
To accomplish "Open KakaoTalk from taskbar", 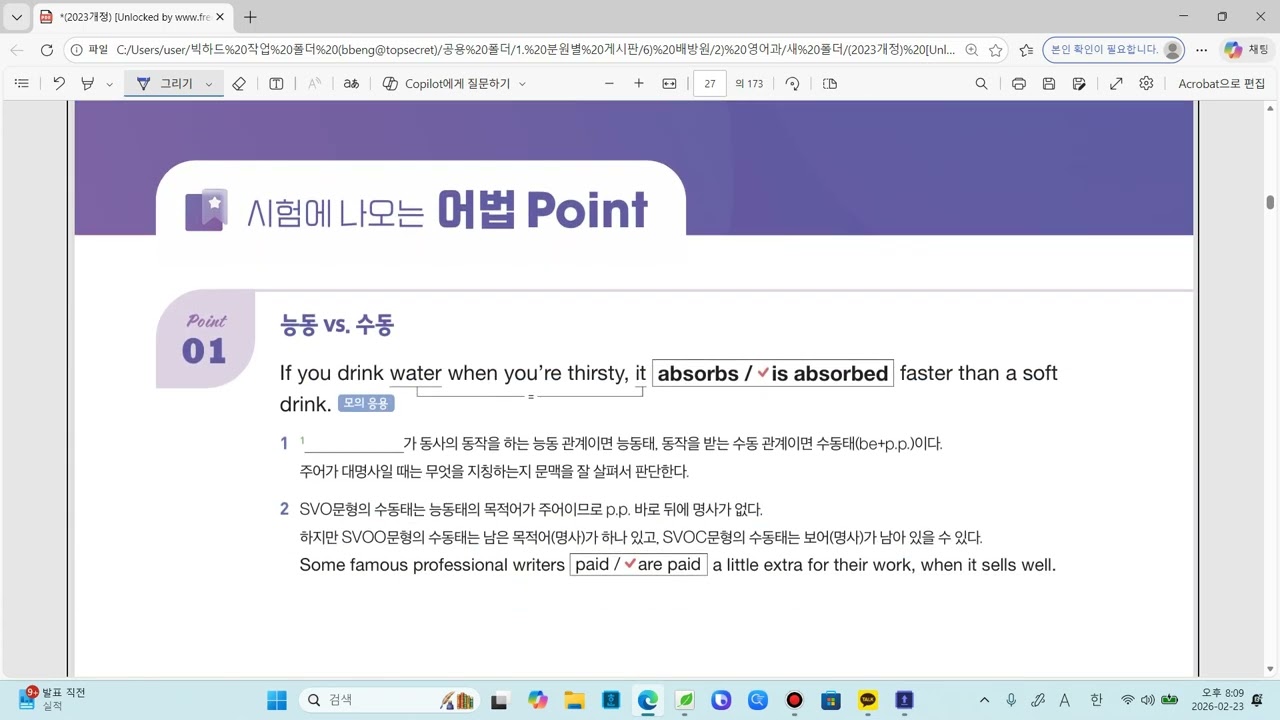I will pos(868,700).
